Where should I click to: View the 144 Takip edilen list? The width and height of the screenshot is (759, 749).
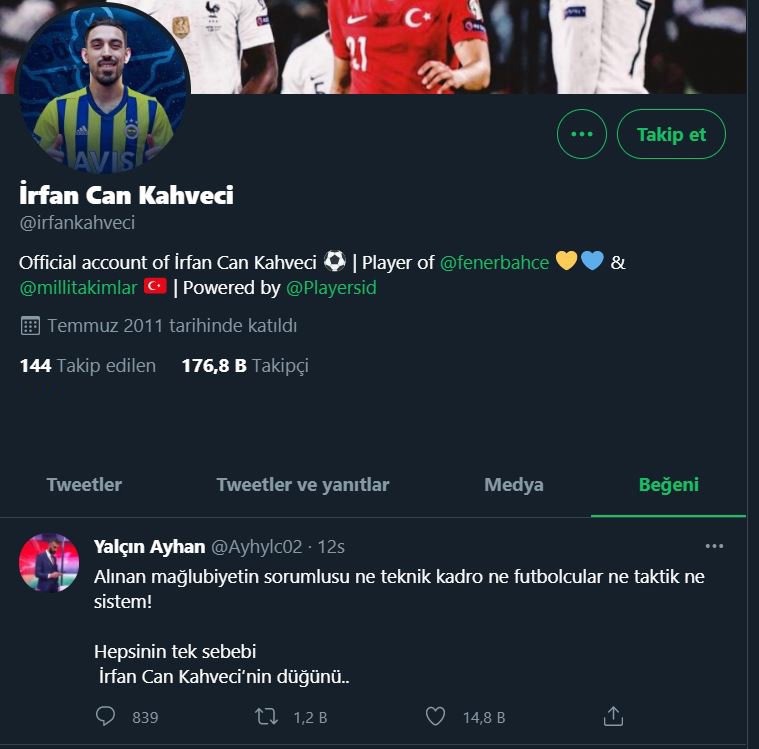pyautogui.click(x=88, y=366)
